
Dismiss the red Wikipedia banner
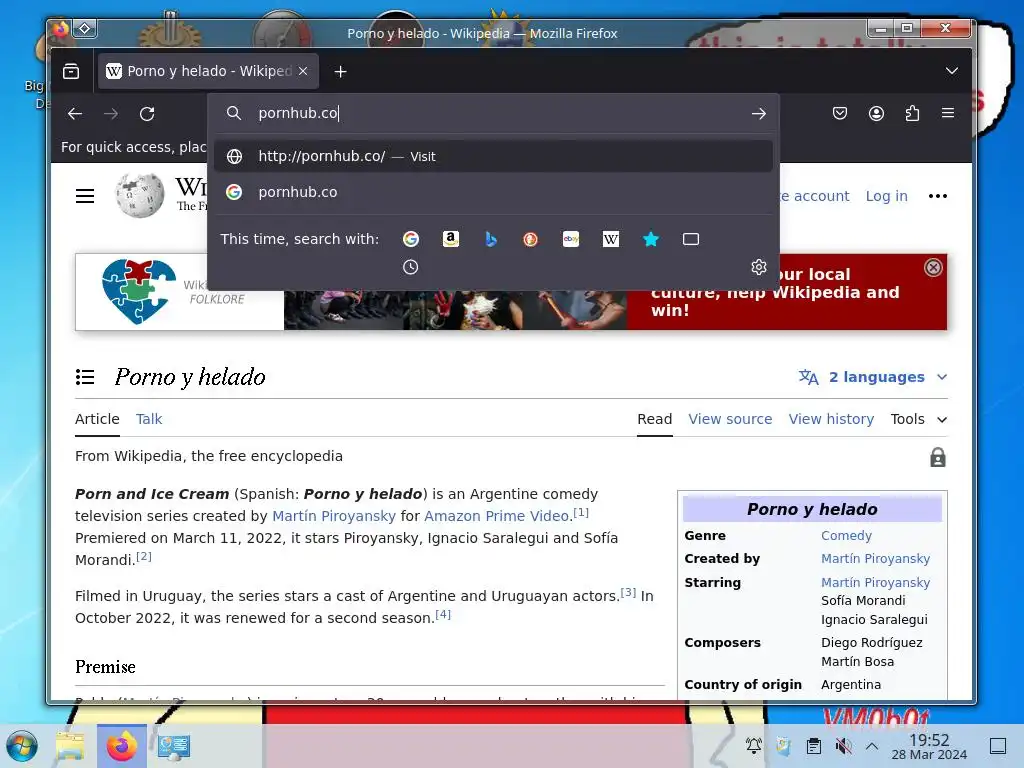pos(933,267)
